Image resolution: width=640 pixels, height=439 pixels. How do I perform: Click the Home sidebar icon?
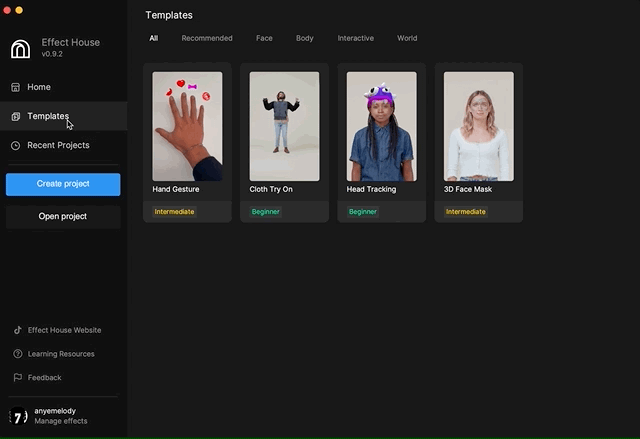coord(16,87)
